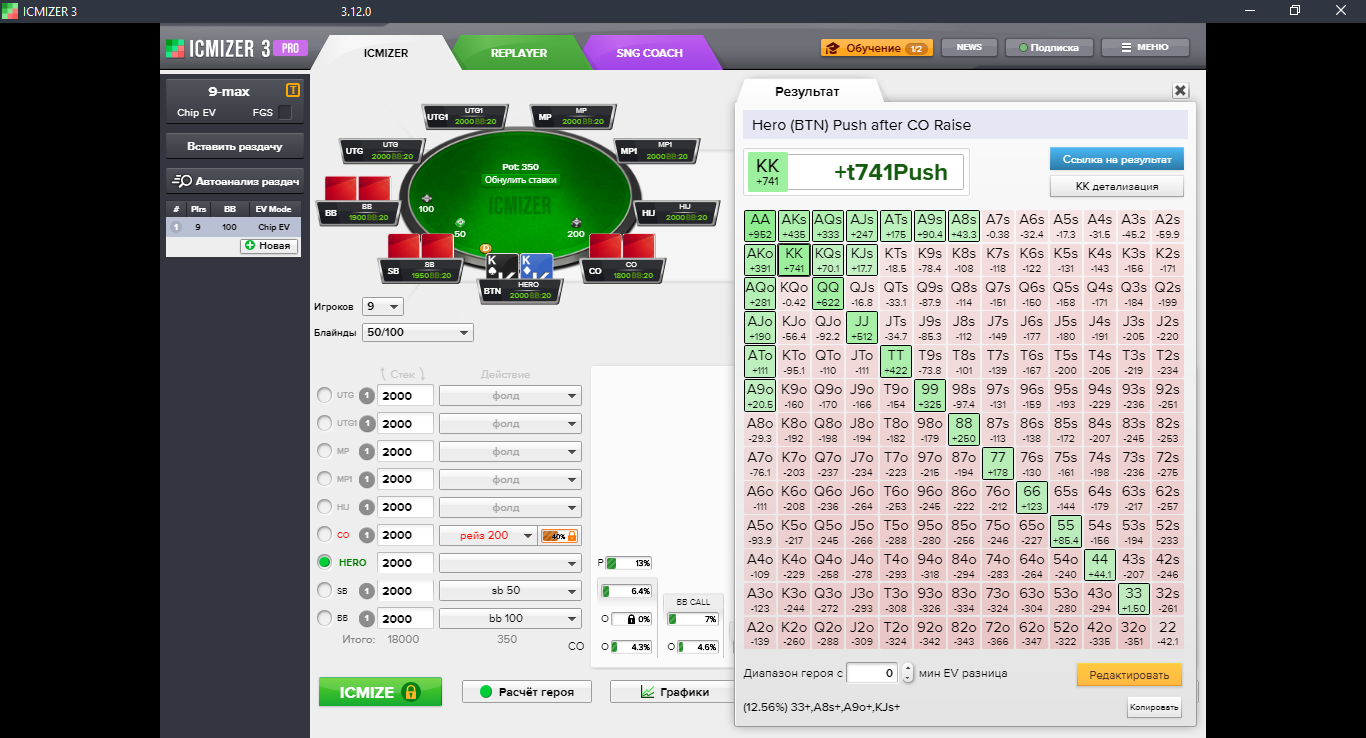
Task: Select the Результат tab
Action: point(807,92)
